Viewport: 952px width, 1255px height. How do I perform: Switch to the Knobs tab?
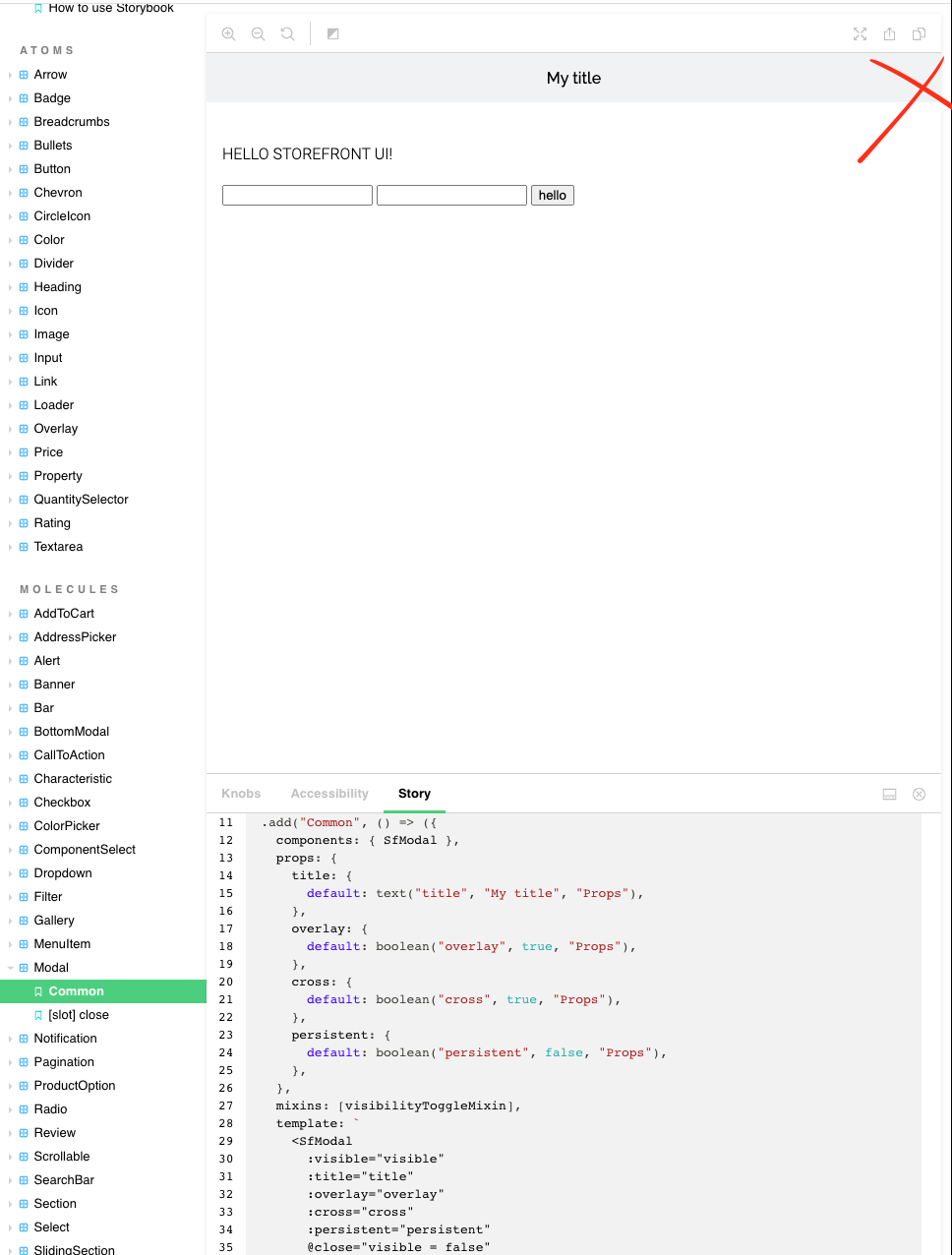pyautogui.click(x=241, y=794)
